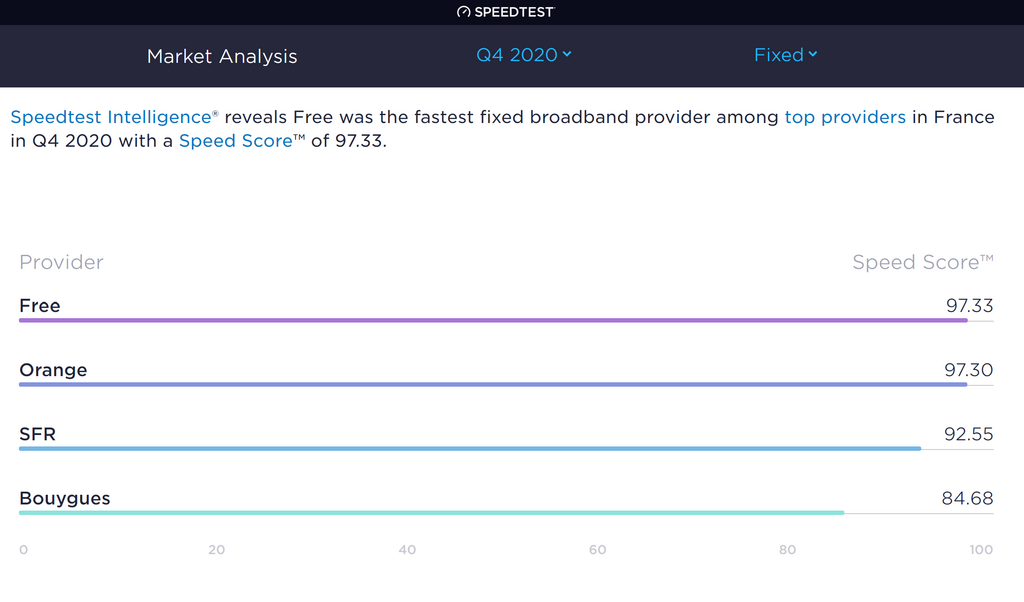The height and width of the screenshot is (602, 1024).
Task: Click the Bouygues provider label
Action: [x=65, y=499]
